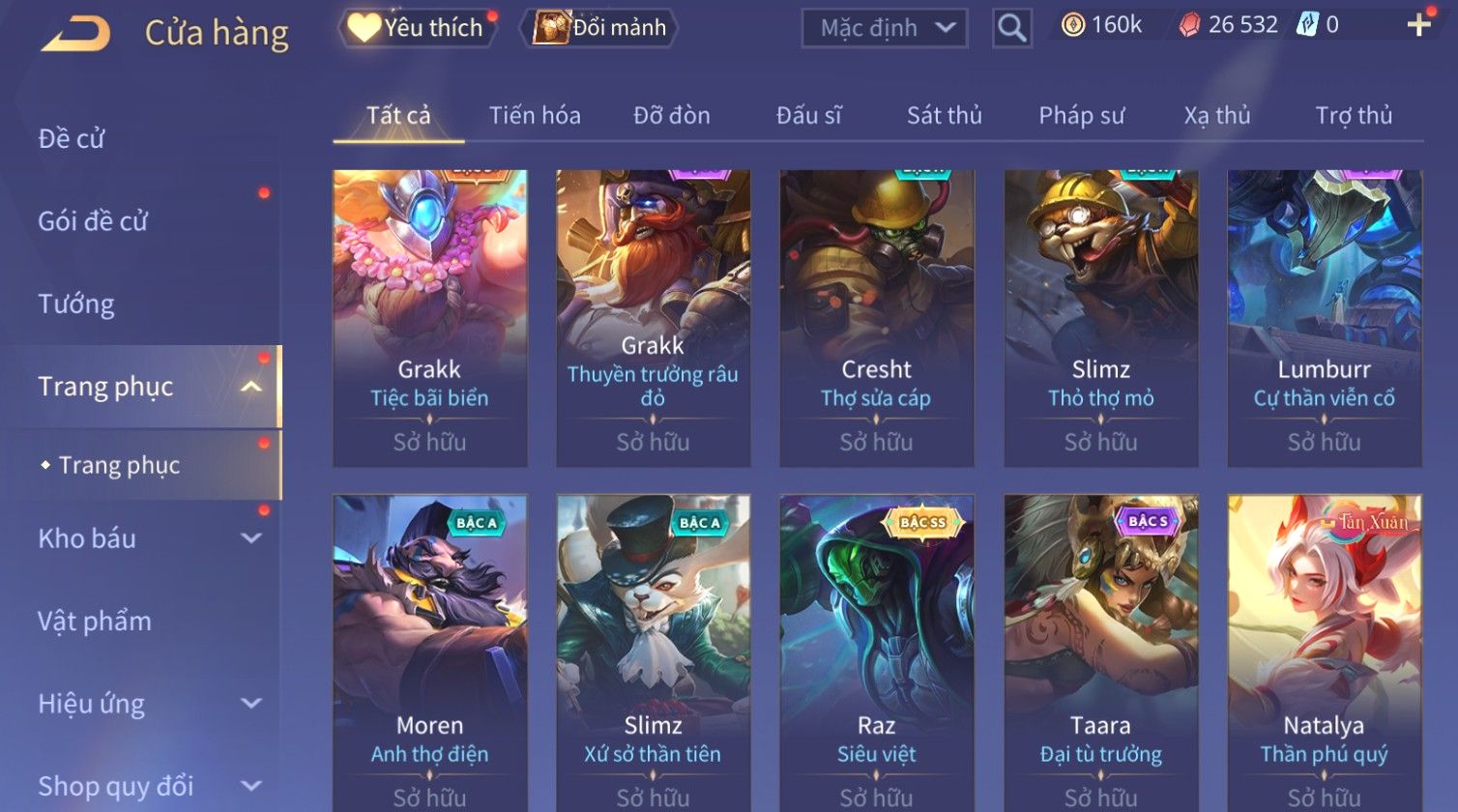Image resolution: width=1458 pixels, height=812 pixels.
Task: Tap the plus icon to add currency
Action: [1418, 25]
